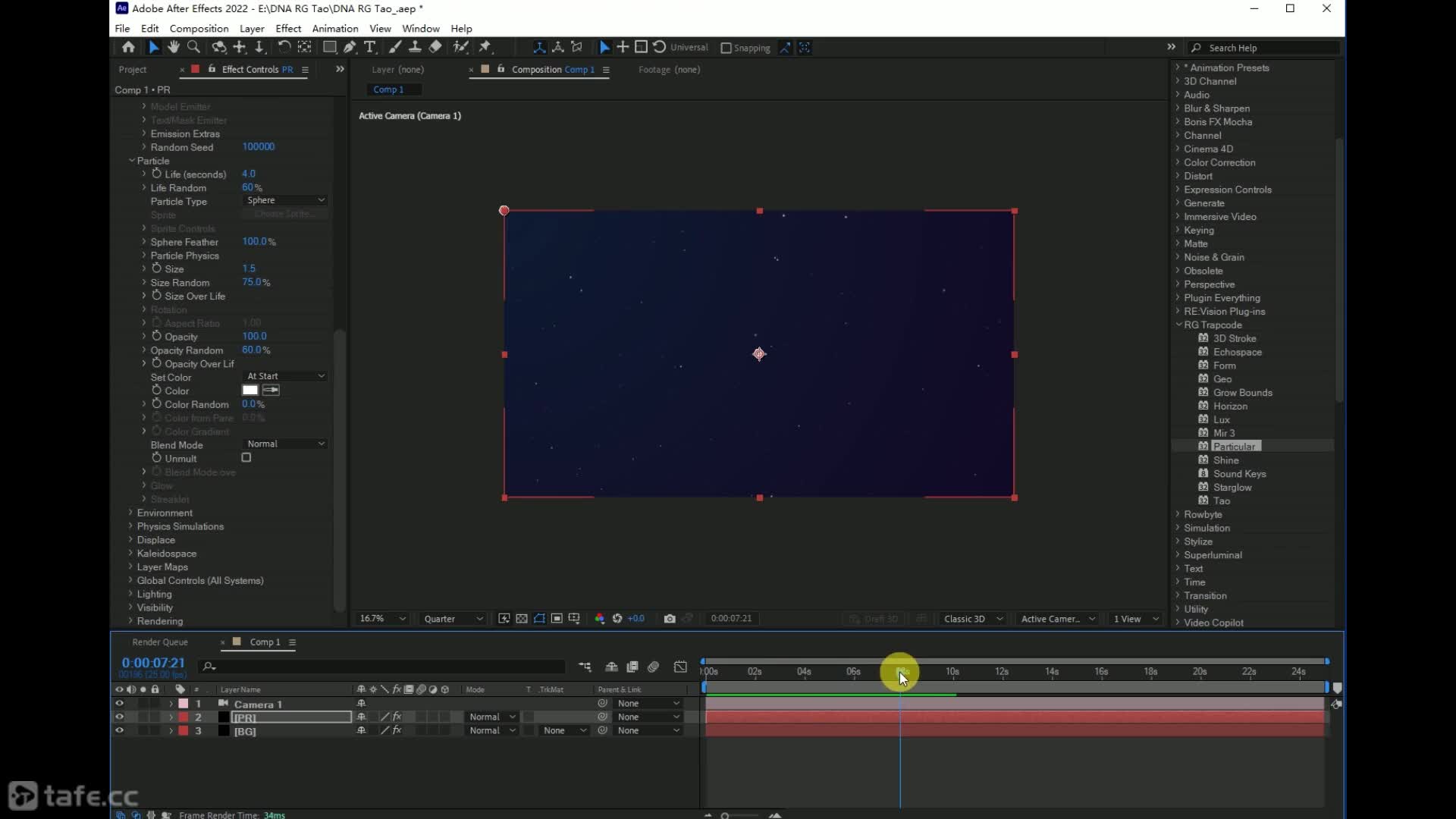This screenshot has width=1456, height=819.
Task: Open the Animation menu
Action: tap(335, 28)
